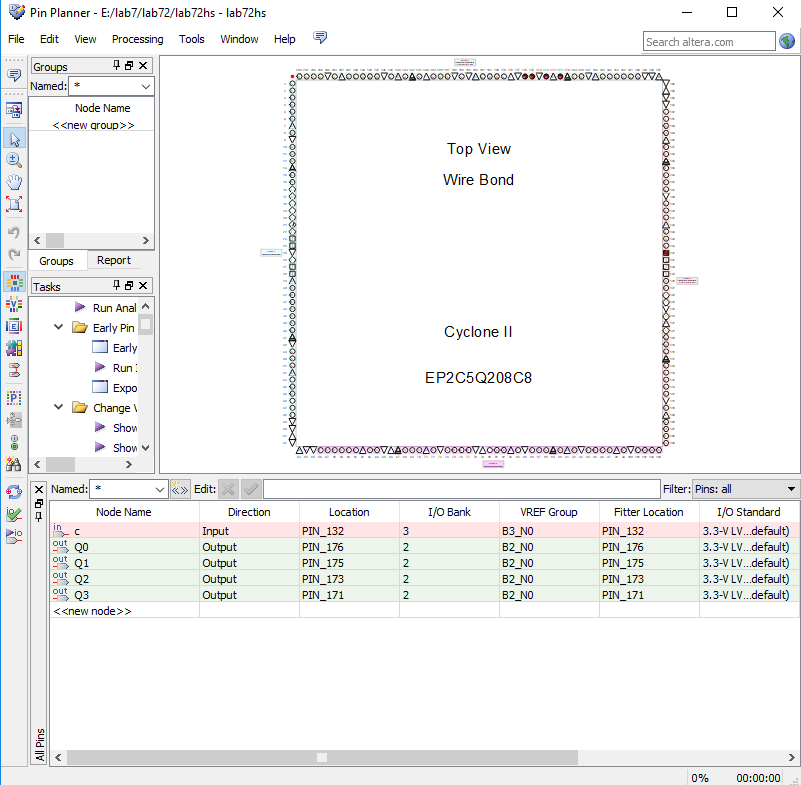Close the Groups panel
The height and width of the screenshot is (785, 801).
click(143, 65)
